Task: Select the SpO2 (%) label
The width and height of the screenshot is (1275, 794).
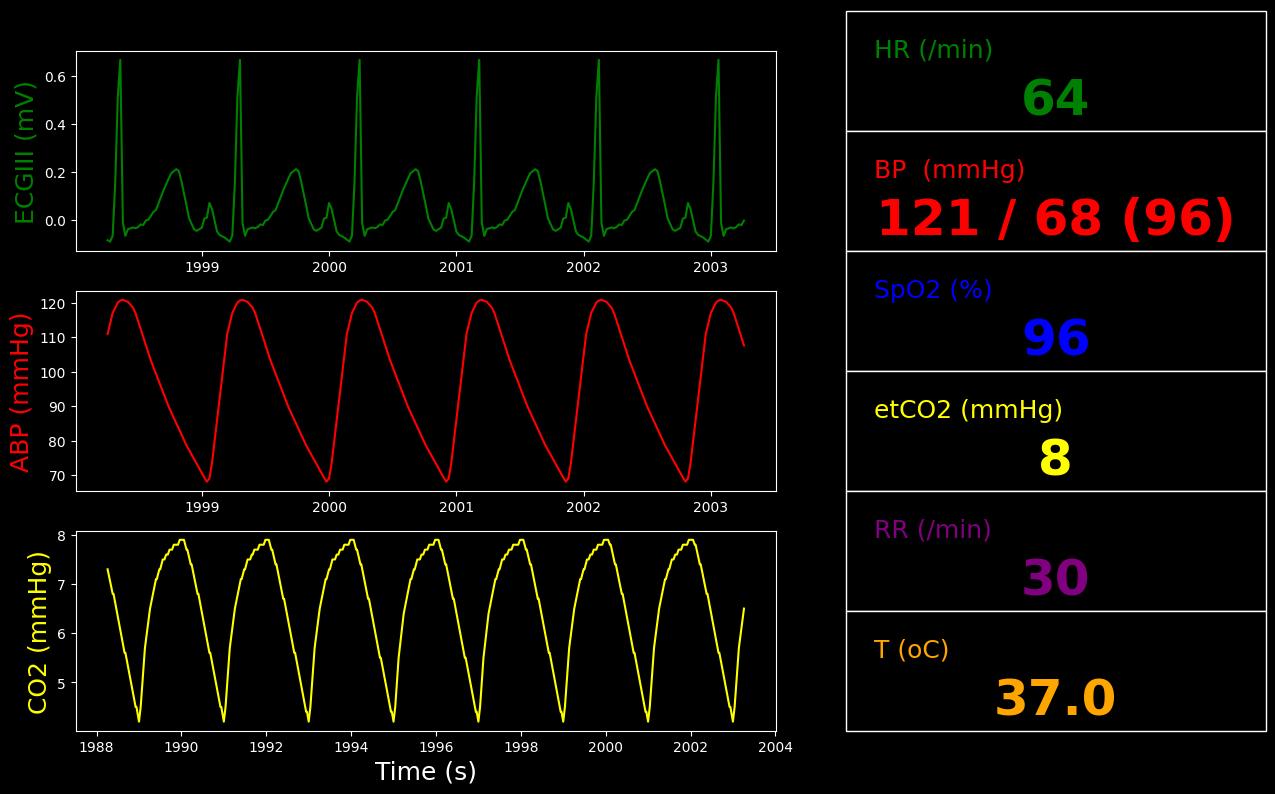Action: [933, 290]
